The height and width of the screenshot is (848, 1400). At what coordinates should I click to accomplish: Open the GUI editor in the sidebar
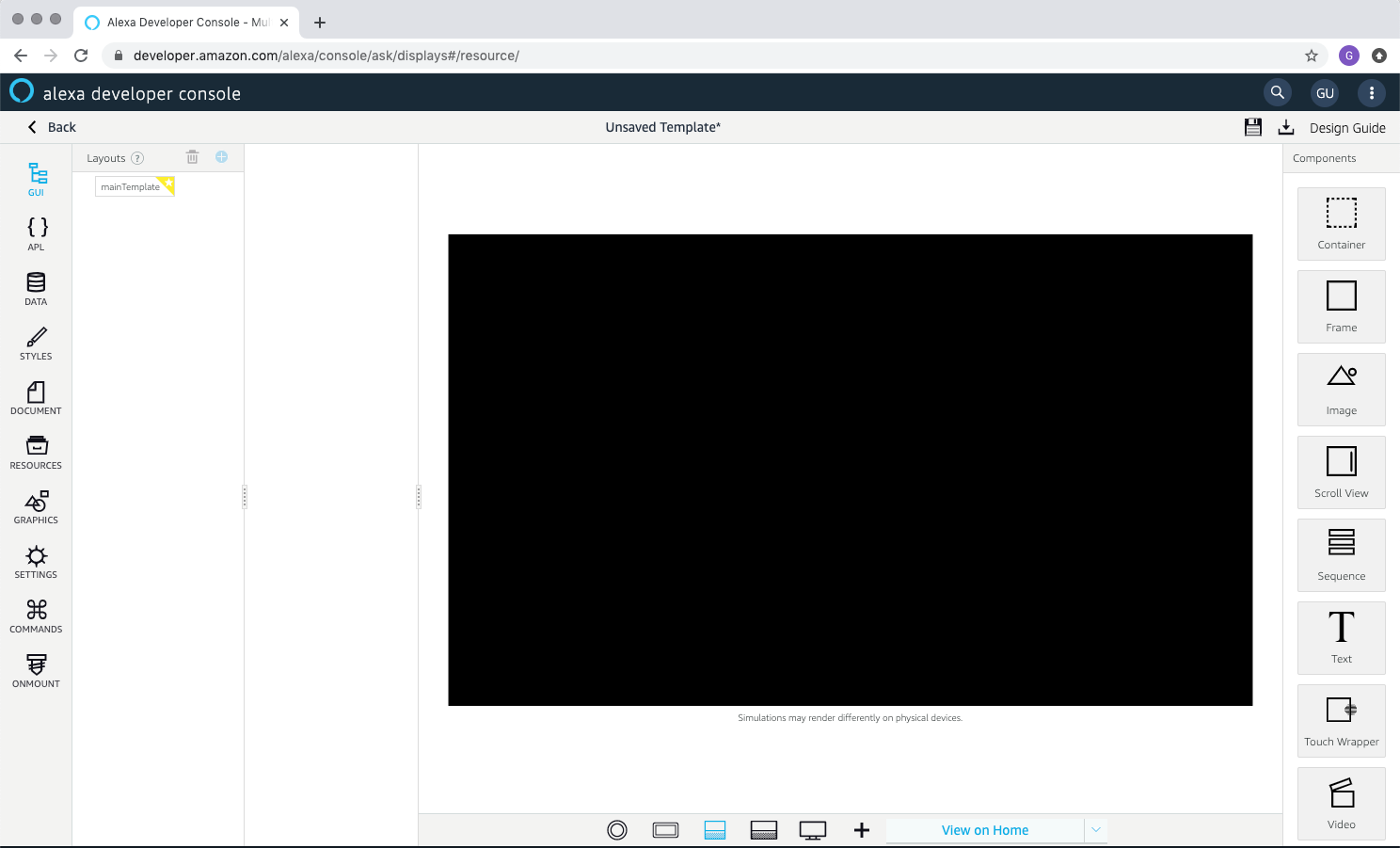[36, 179]
